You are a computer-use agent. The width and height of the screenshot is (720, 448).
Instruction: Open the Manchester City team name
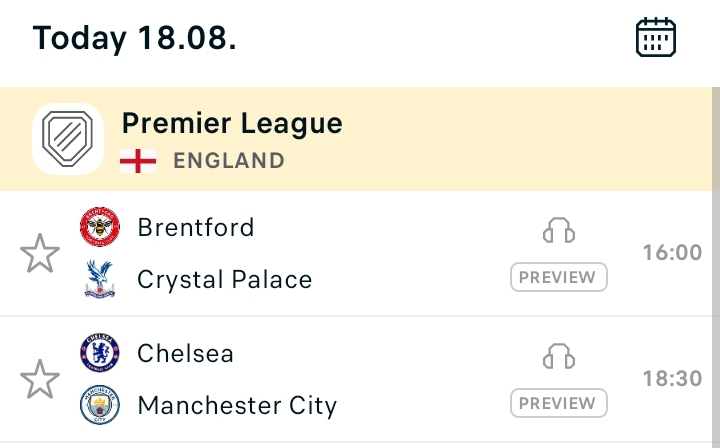pyautogui.click(x=237, y=406)
